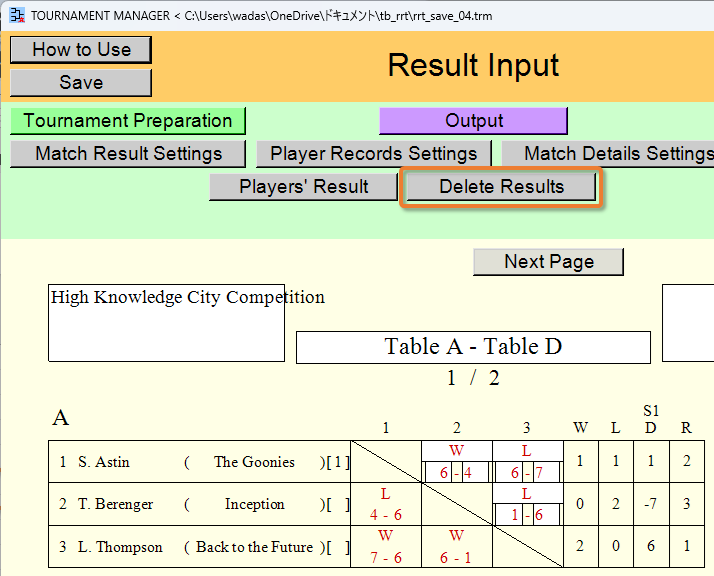Go to Tournament Preparation
The image size is (714, 576).
(128, 121)
